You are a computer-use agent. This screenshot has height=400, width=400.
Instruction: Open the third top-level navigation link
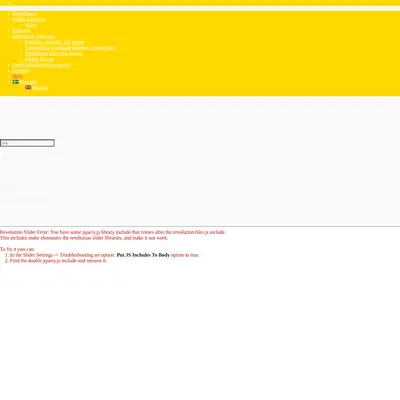[21, 31]
